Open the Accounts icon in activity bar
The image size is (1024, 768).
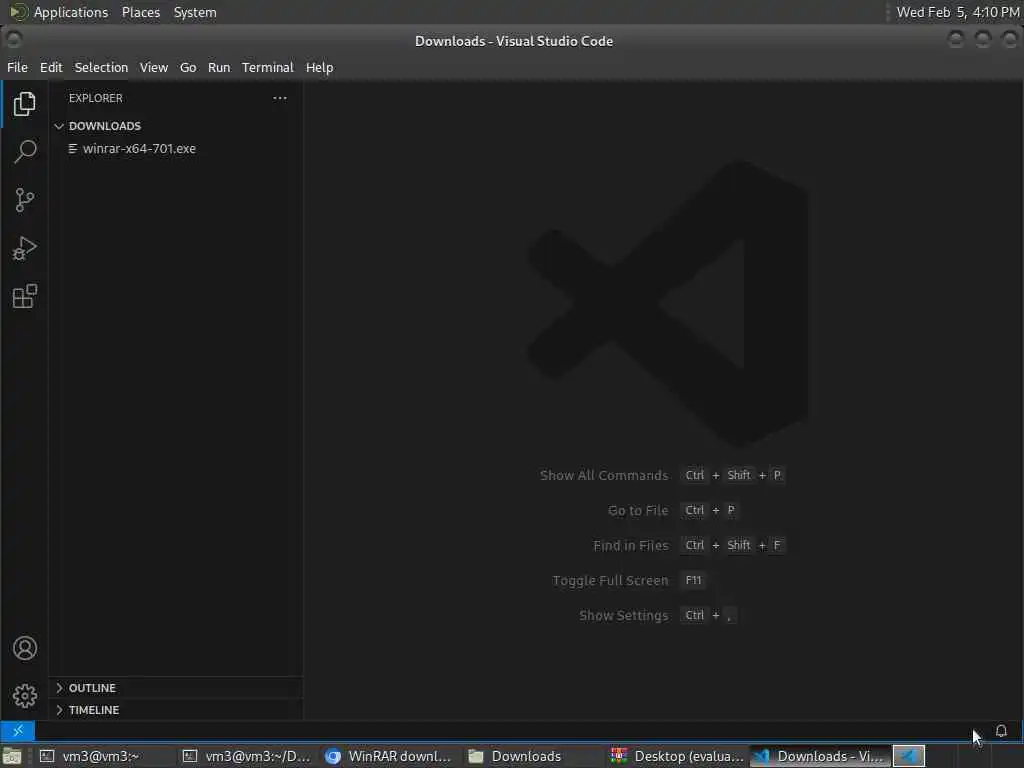point(24,648)
